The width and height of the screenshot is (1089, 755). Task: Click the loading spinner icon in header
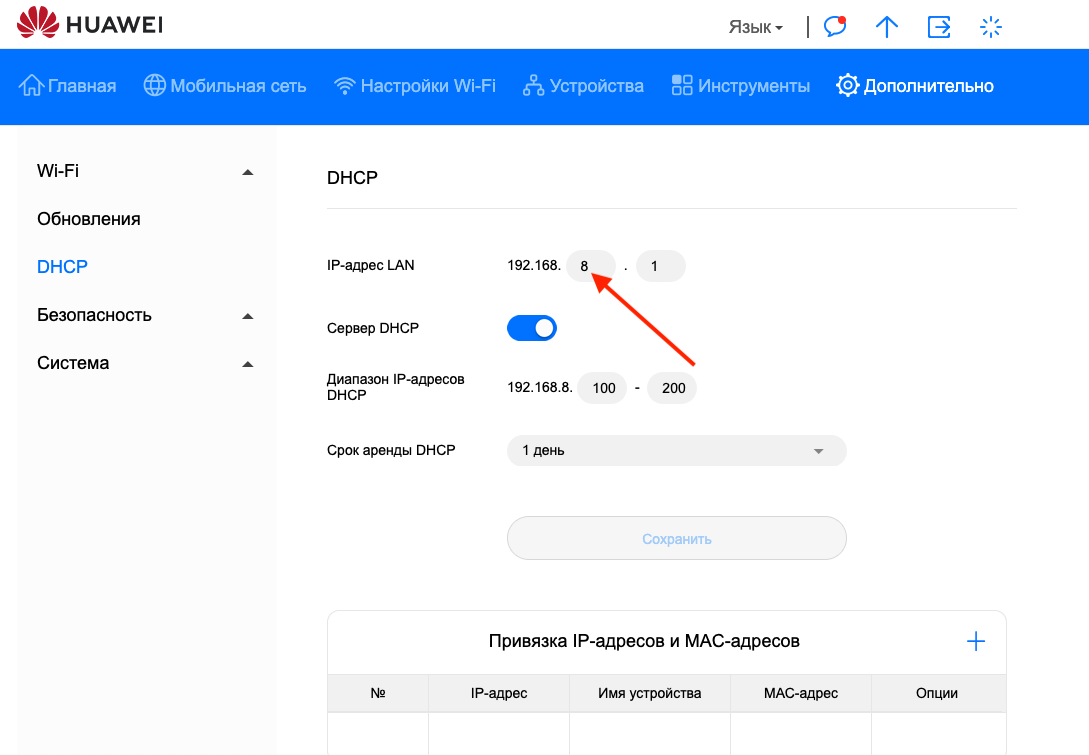[x=991, y=27]
